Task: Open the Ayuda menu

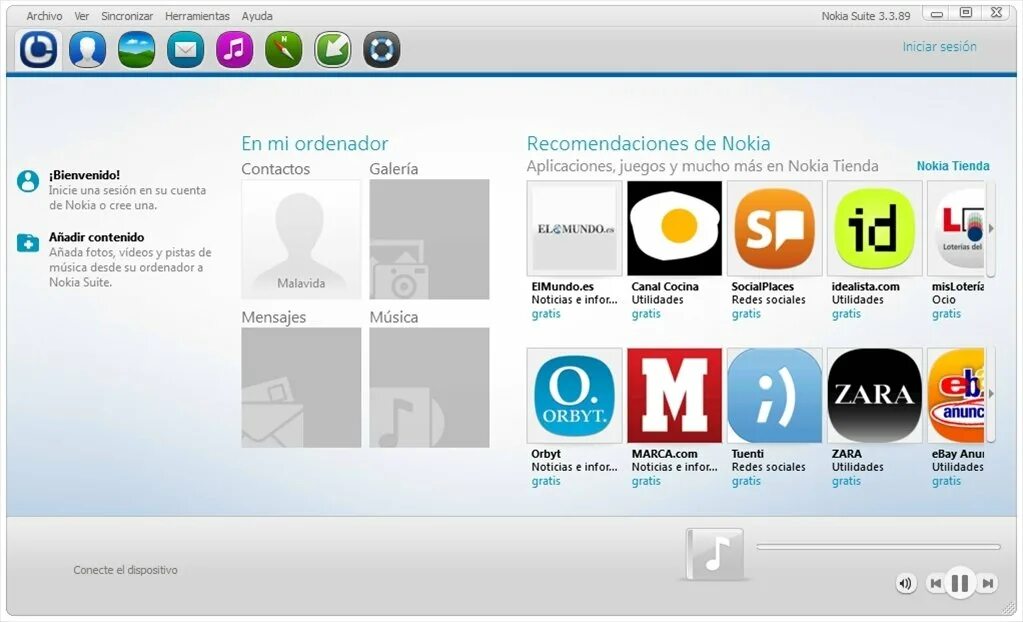Action: (x=257, y=16)
